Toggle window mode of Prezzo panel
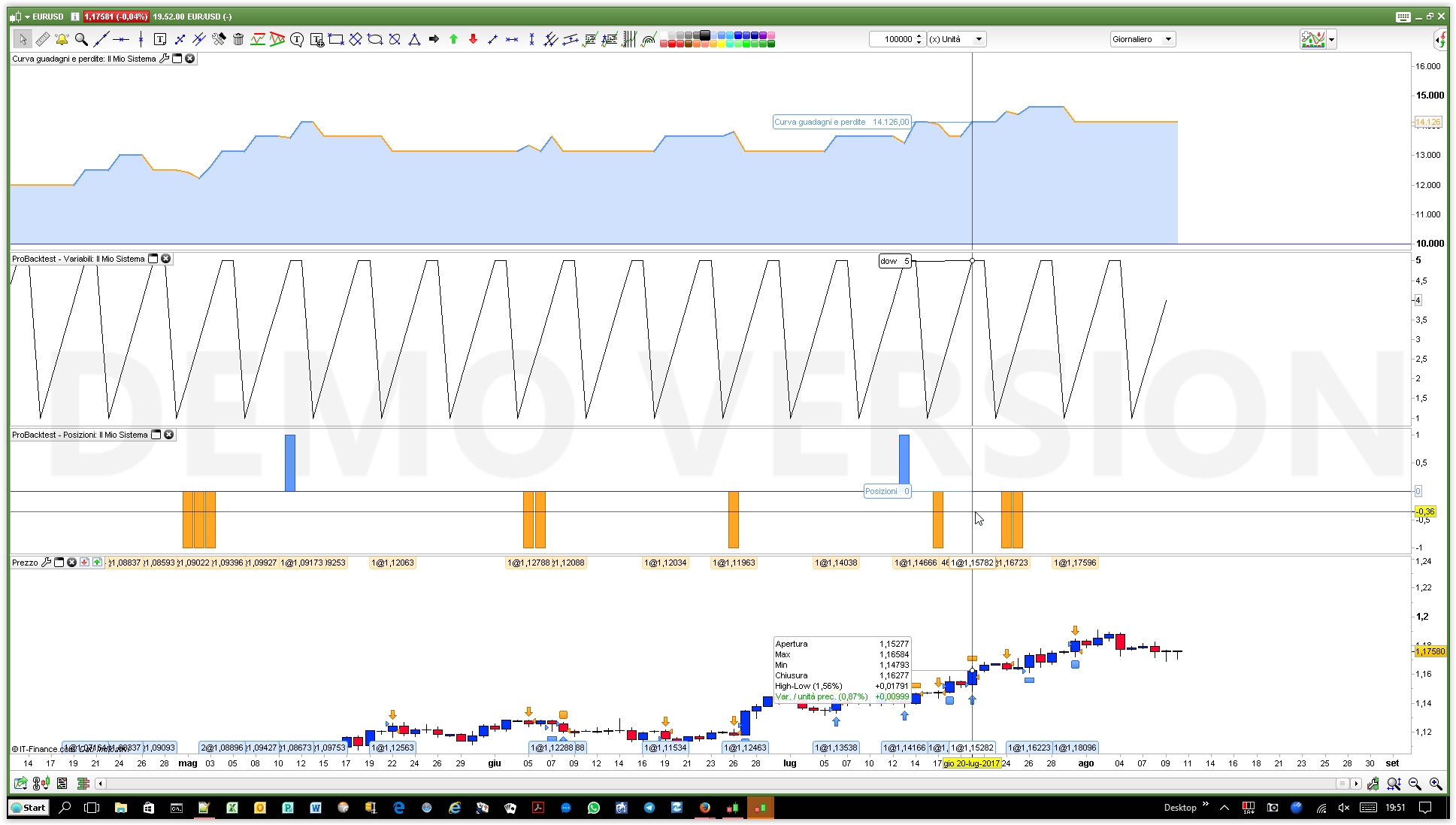This screenshot has width=1456, height=825. click(59, 563)
